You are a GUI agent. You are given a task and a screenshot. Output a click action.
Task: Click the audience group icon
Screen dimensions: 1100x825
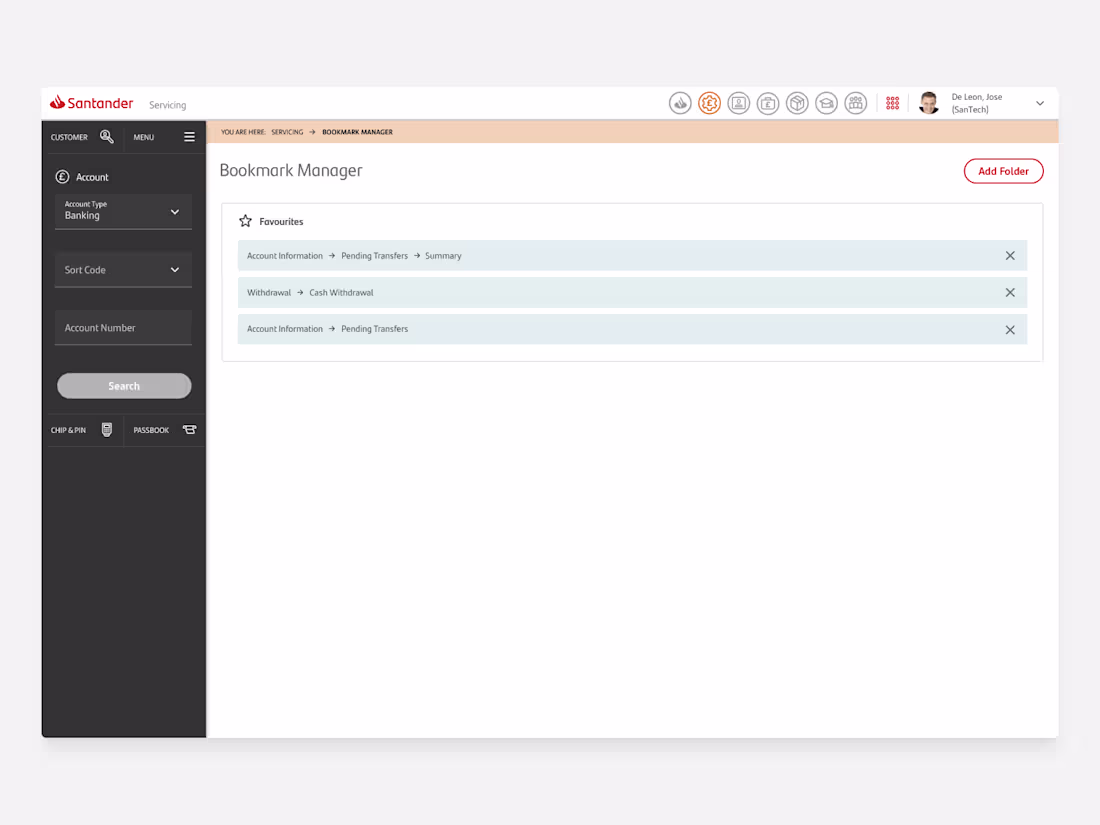point(855,102)
